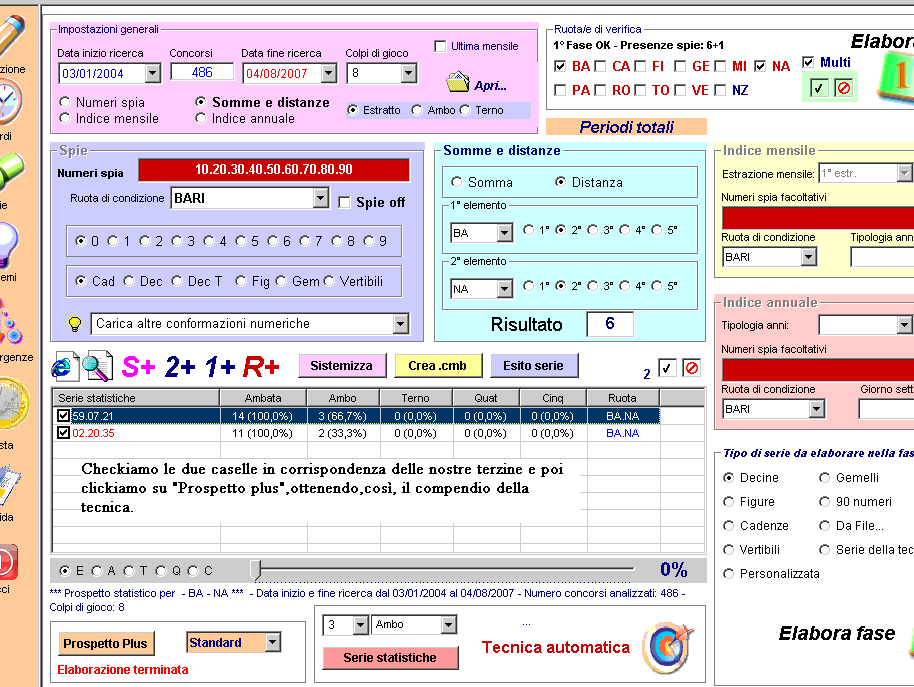
Task: Expand the Colpi di gioco dropdown
Action: pos(409,73)
